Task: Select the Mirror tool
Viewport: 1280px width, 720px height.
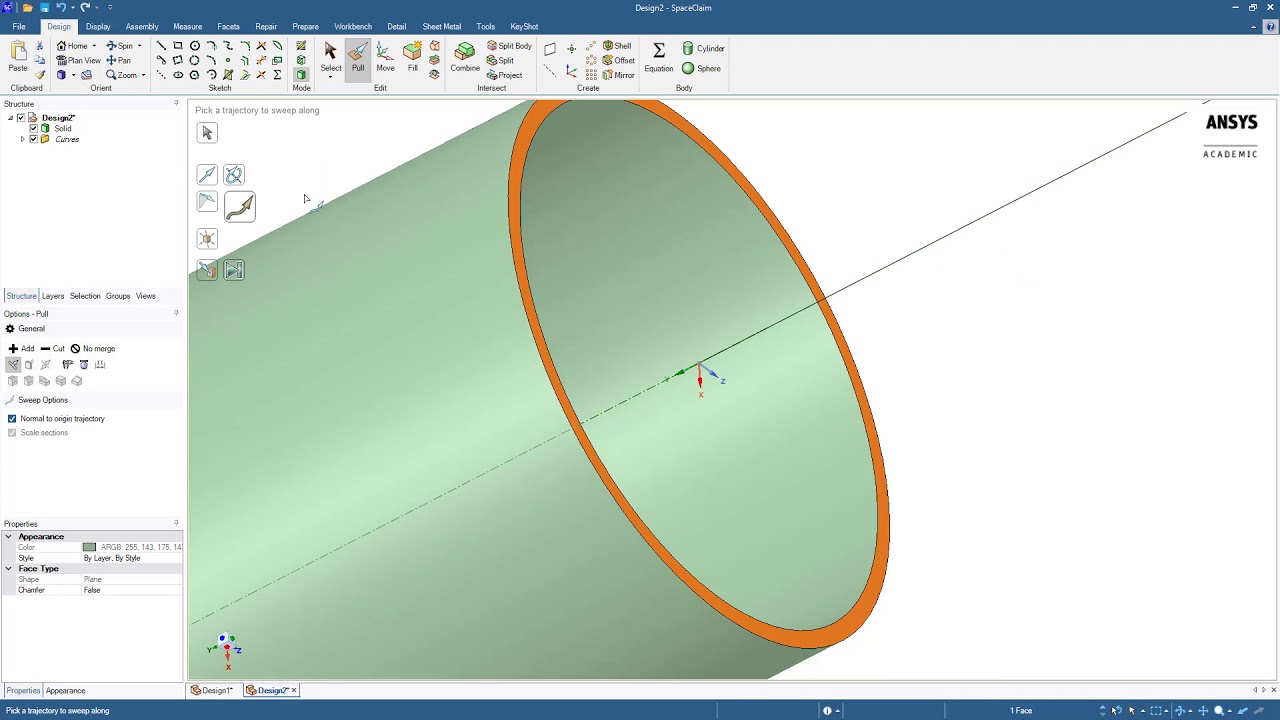Action: click(x=618, y=75)
